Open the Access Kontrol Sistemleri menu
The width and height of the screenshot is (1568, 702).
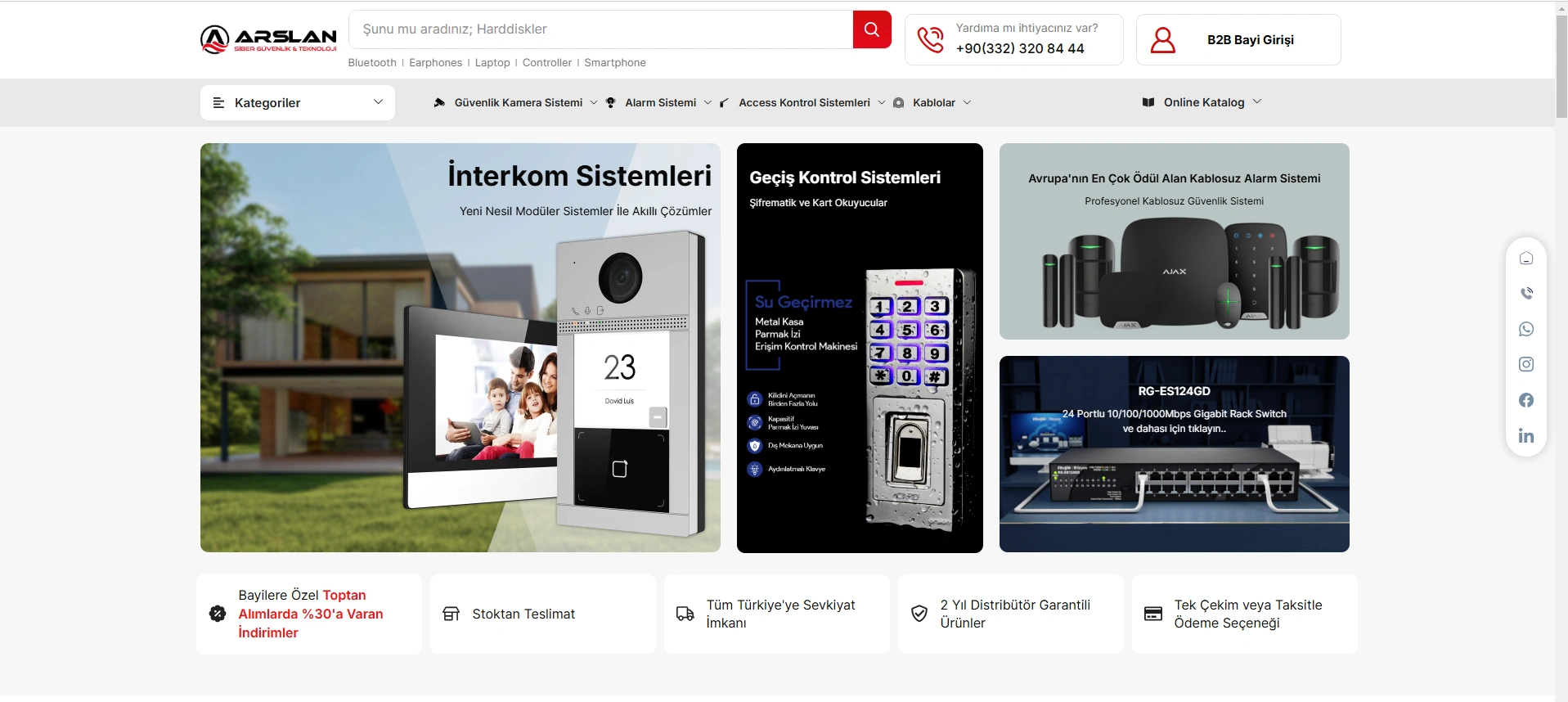[x=803, y=103]
